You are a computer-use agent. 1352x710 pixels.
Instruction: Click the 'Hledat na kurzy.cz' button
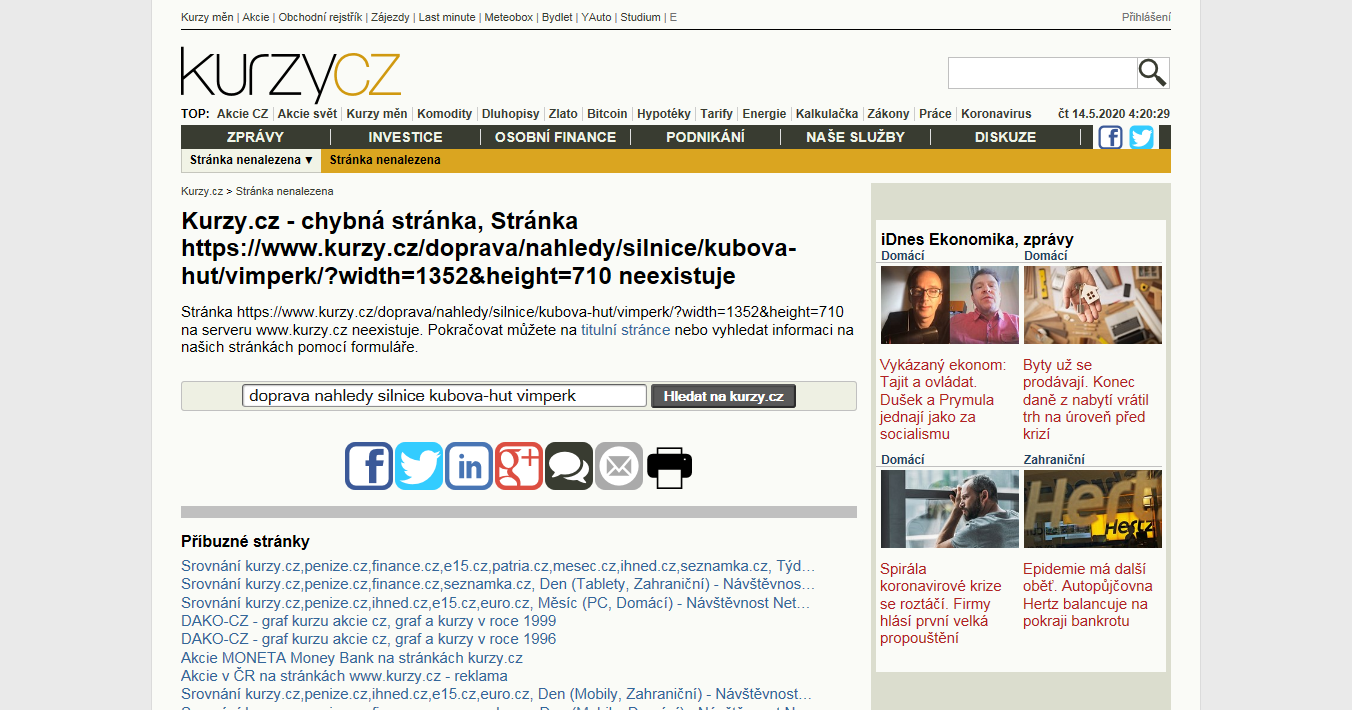coord(724,396)
